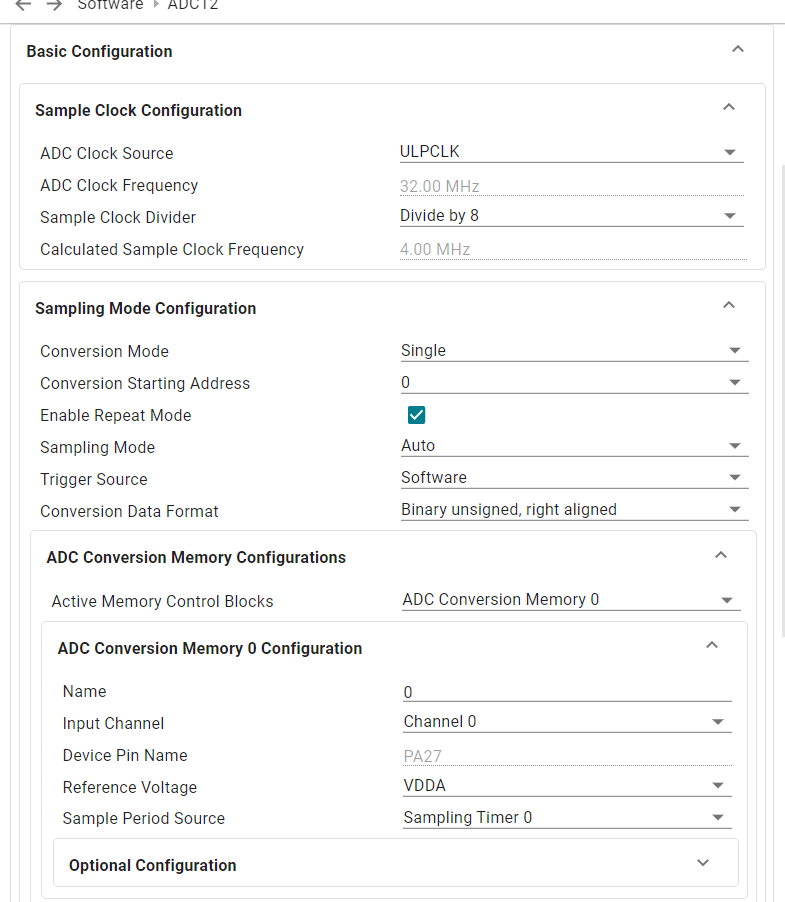Open Sampling Mode dropdown showing Auto
This screenshot has width=785, height=902.
[575, 446]
